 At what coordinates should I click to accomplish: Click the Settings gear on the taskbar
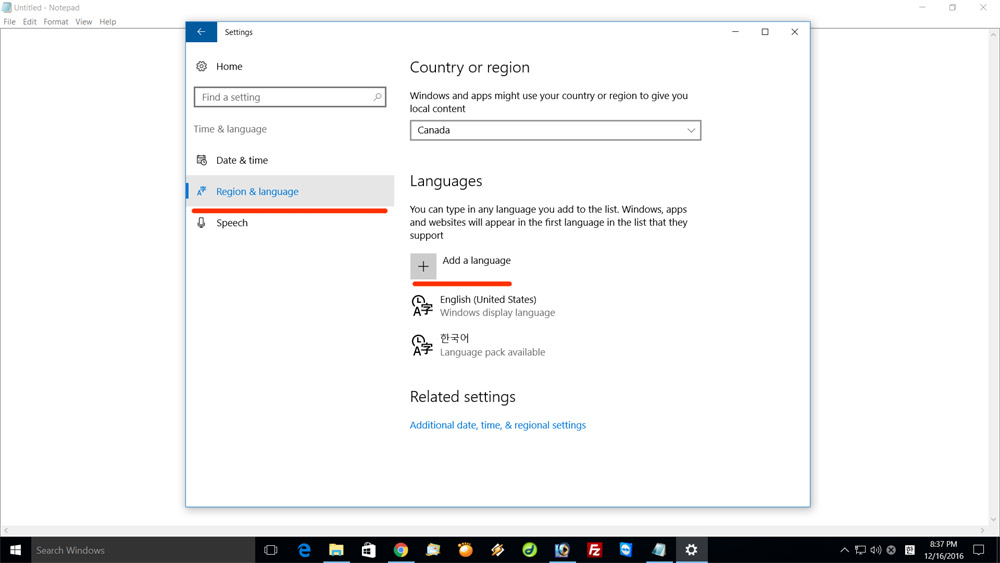pos(691,550)
